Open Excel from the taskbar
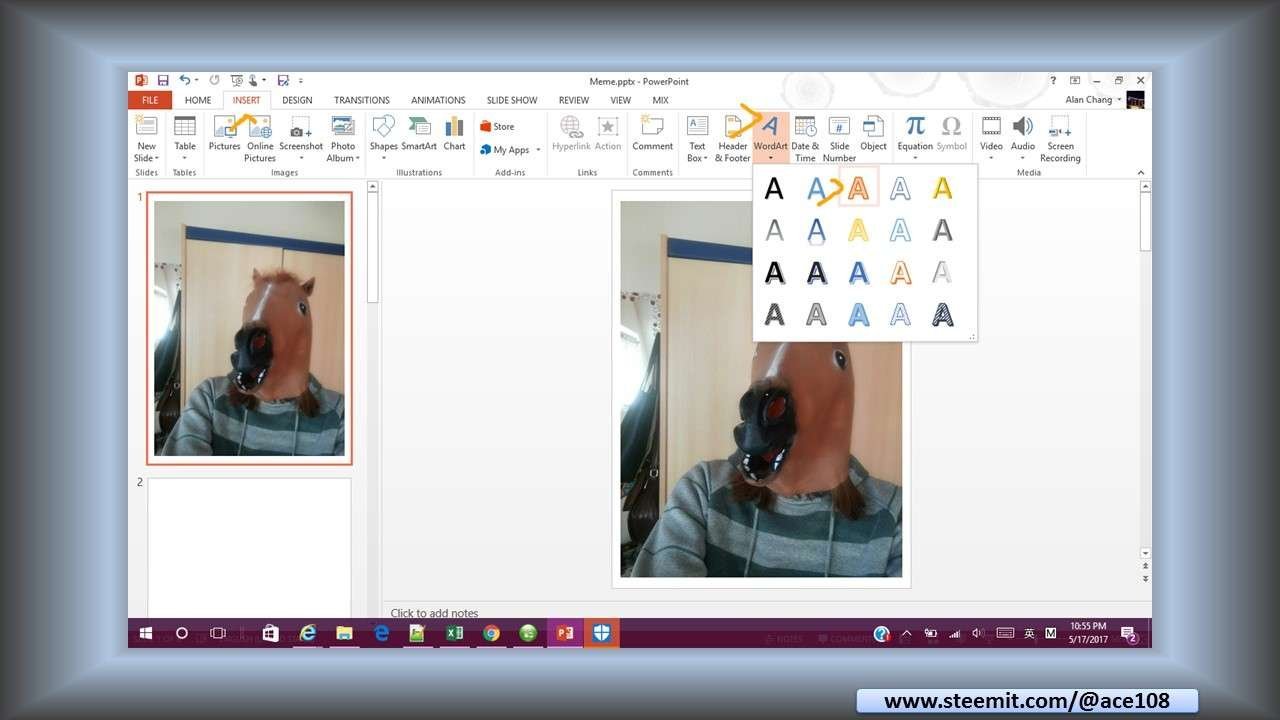Image resolution: width=1280 pixels, height=720 pixels. pos(454,633)
